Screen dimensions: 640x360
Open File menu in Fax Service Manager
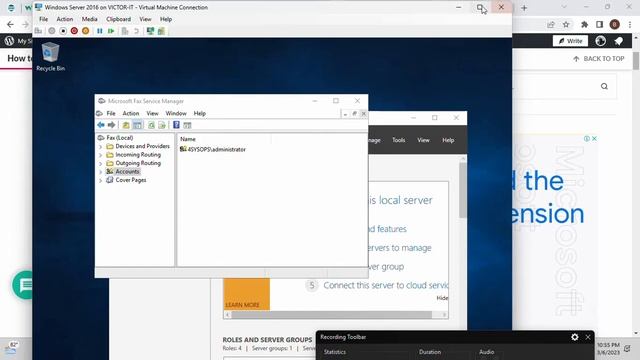click(x=111, y=113)
